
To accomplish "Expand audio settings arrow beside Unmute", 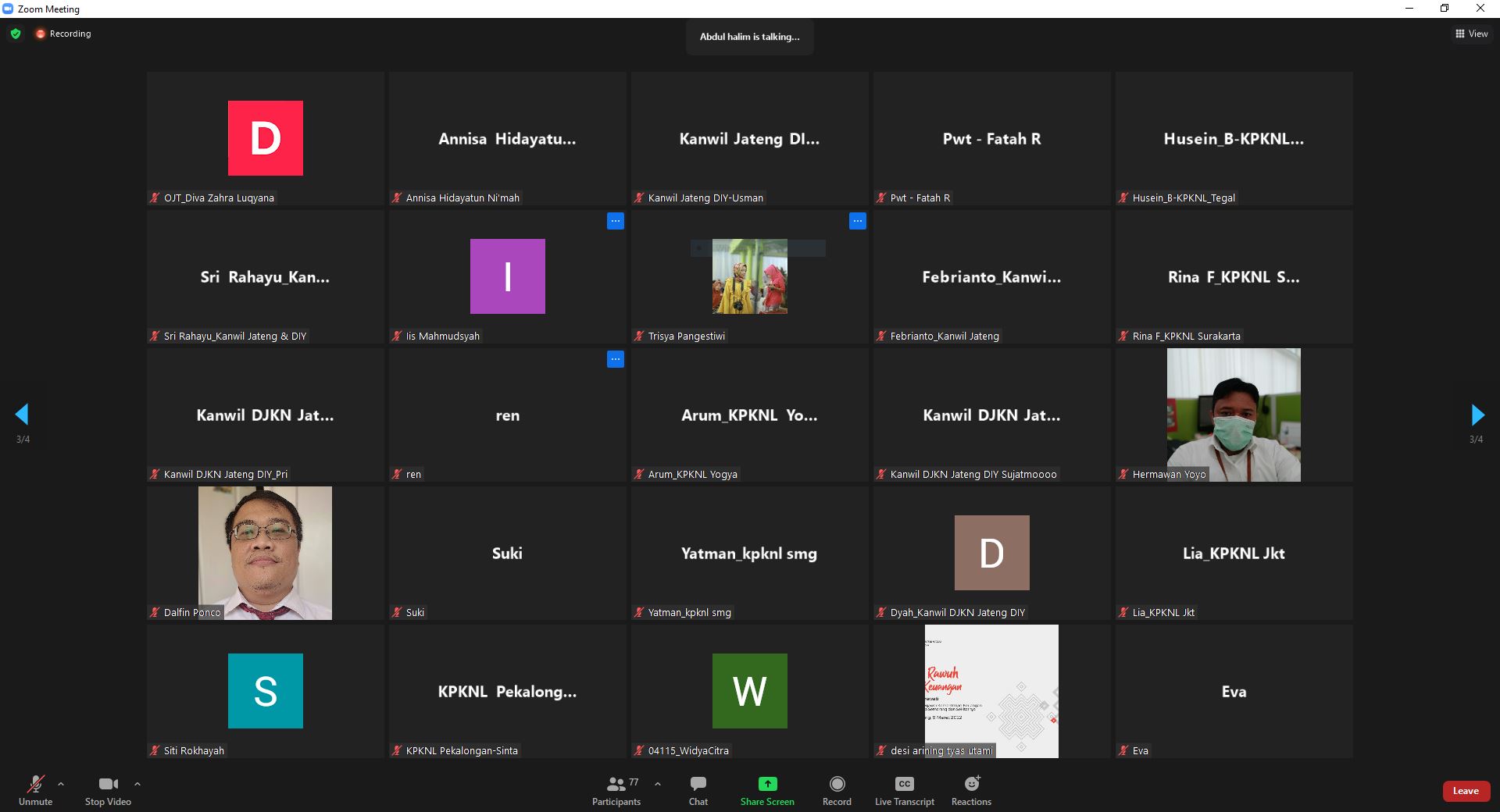I will point(61,784).
